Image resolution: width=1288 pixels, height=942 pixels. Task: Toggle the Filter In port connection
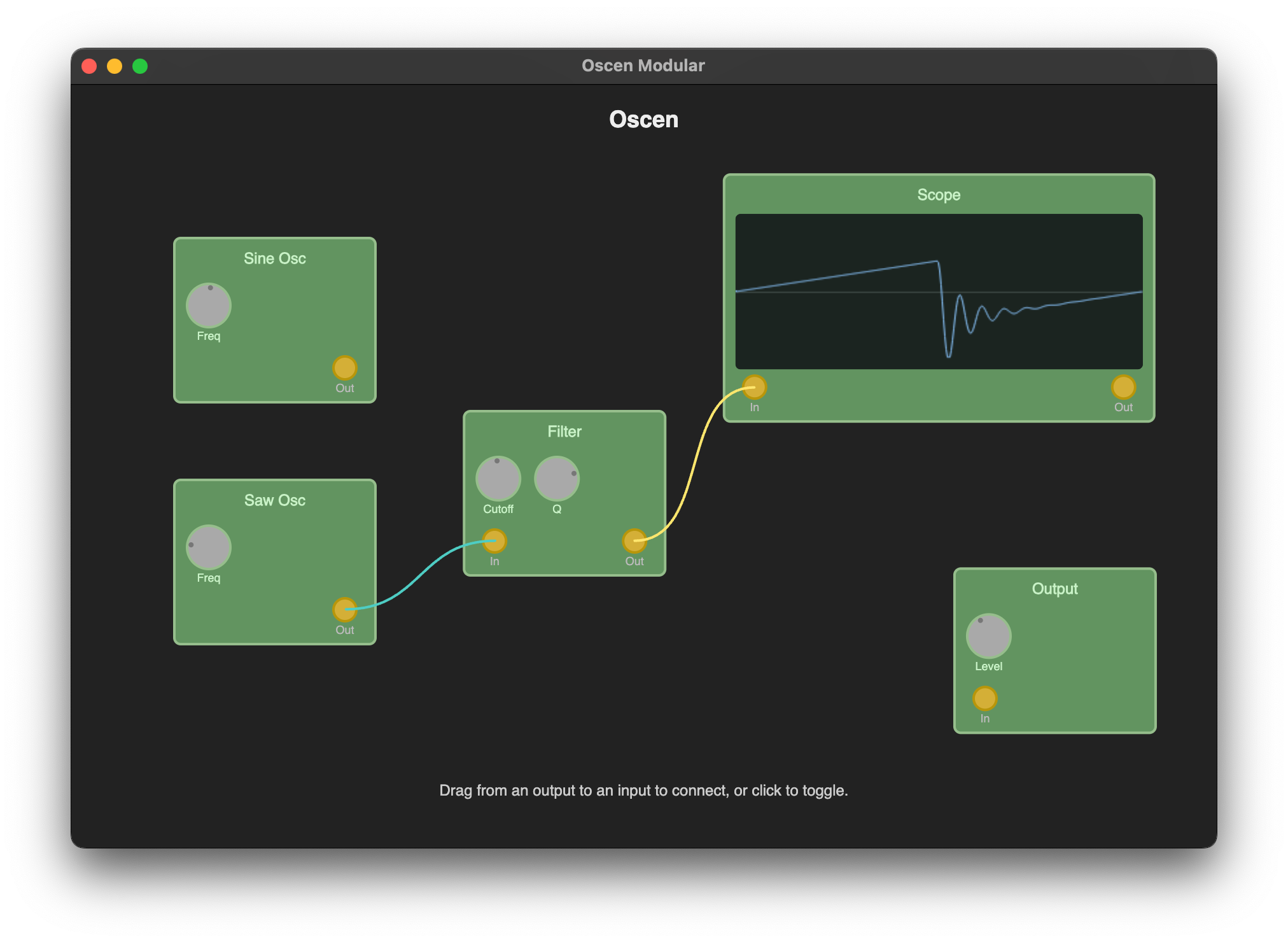tap(494, 541)
